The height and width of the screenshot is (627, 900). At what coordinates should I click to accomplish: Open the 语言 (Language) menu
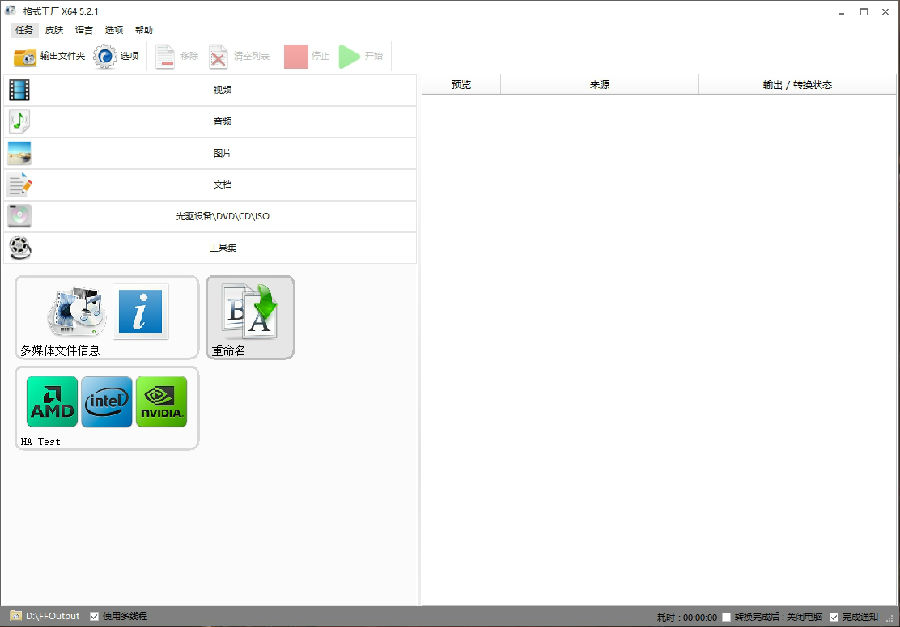[83, 29]
